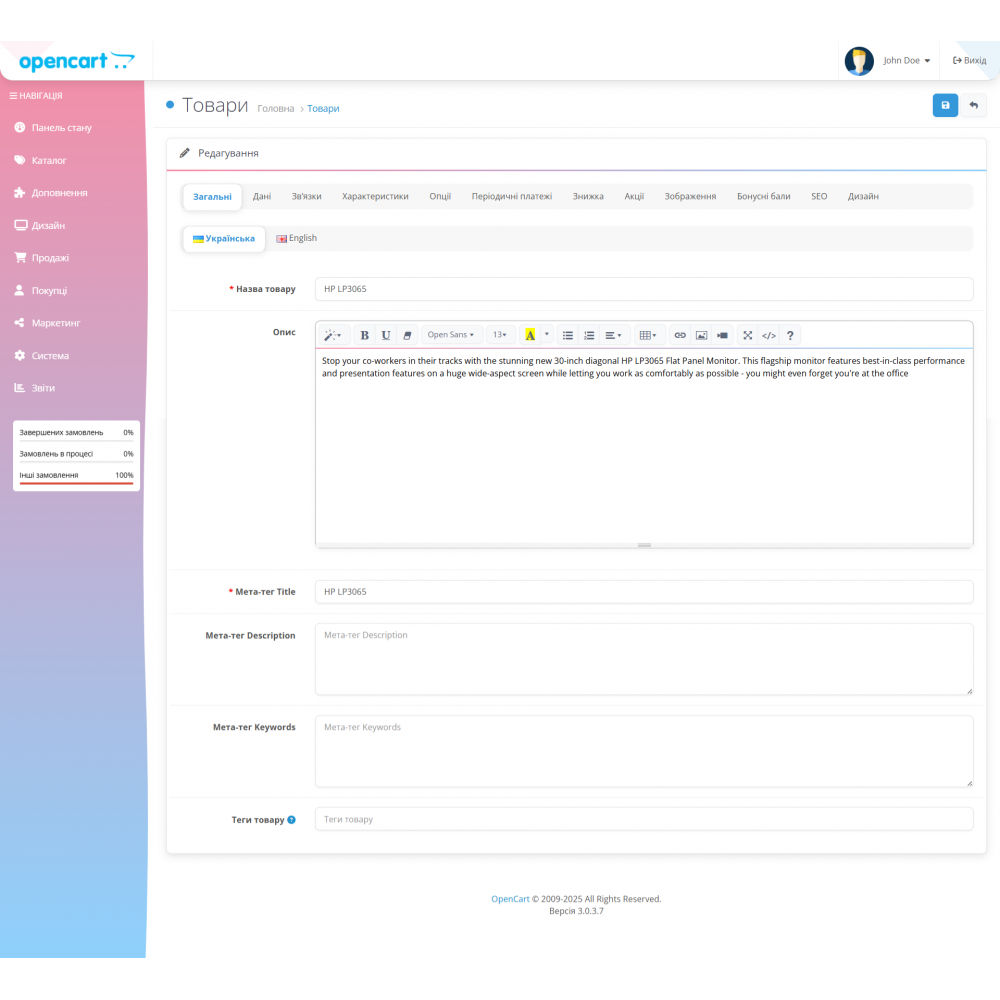Click the eraser remove font style icon
The width and height of the screenshot is (1000, 1000).
[x=407, y=335]
